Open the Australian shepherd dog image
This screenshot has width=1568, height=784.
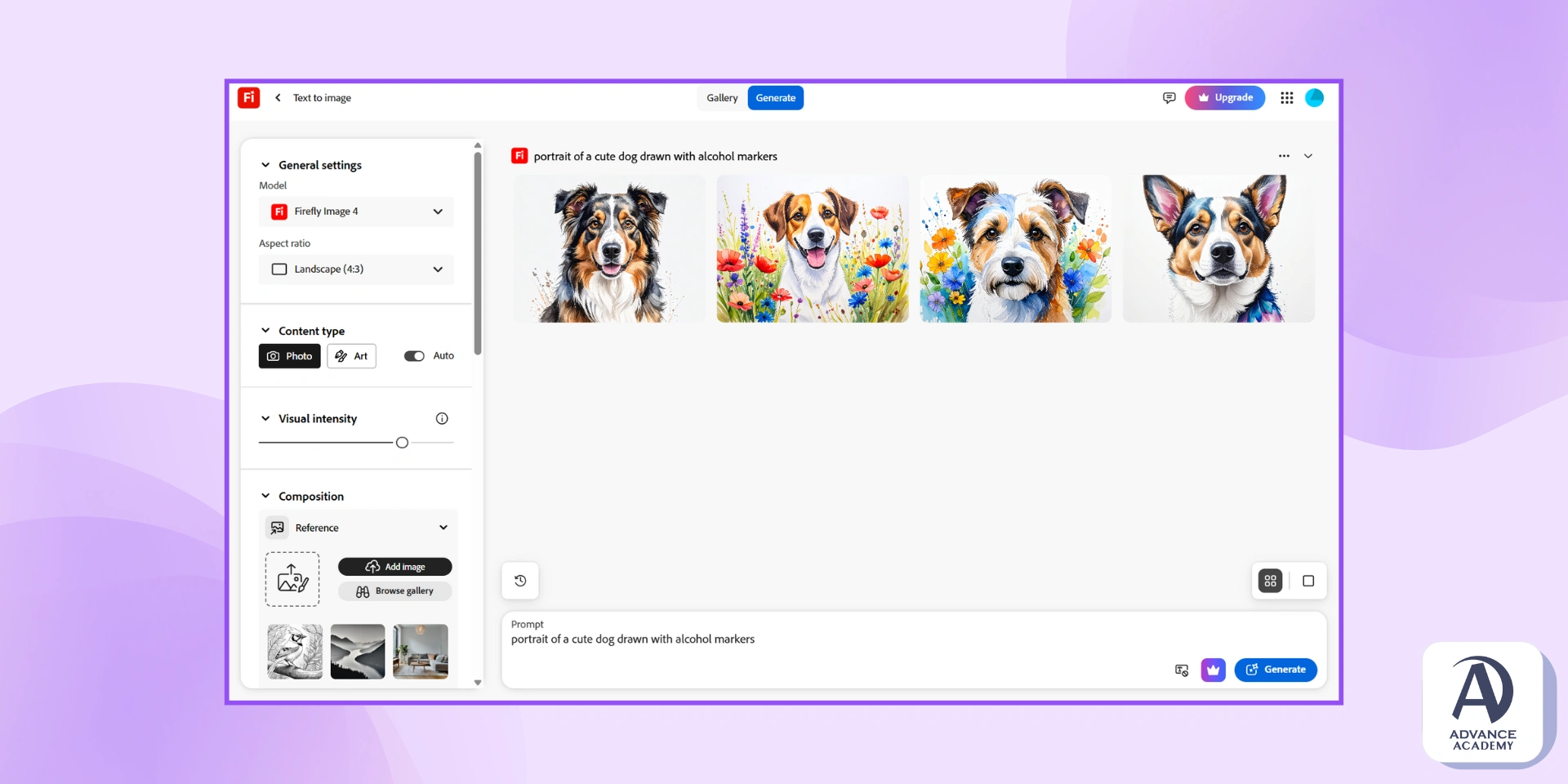609,248
